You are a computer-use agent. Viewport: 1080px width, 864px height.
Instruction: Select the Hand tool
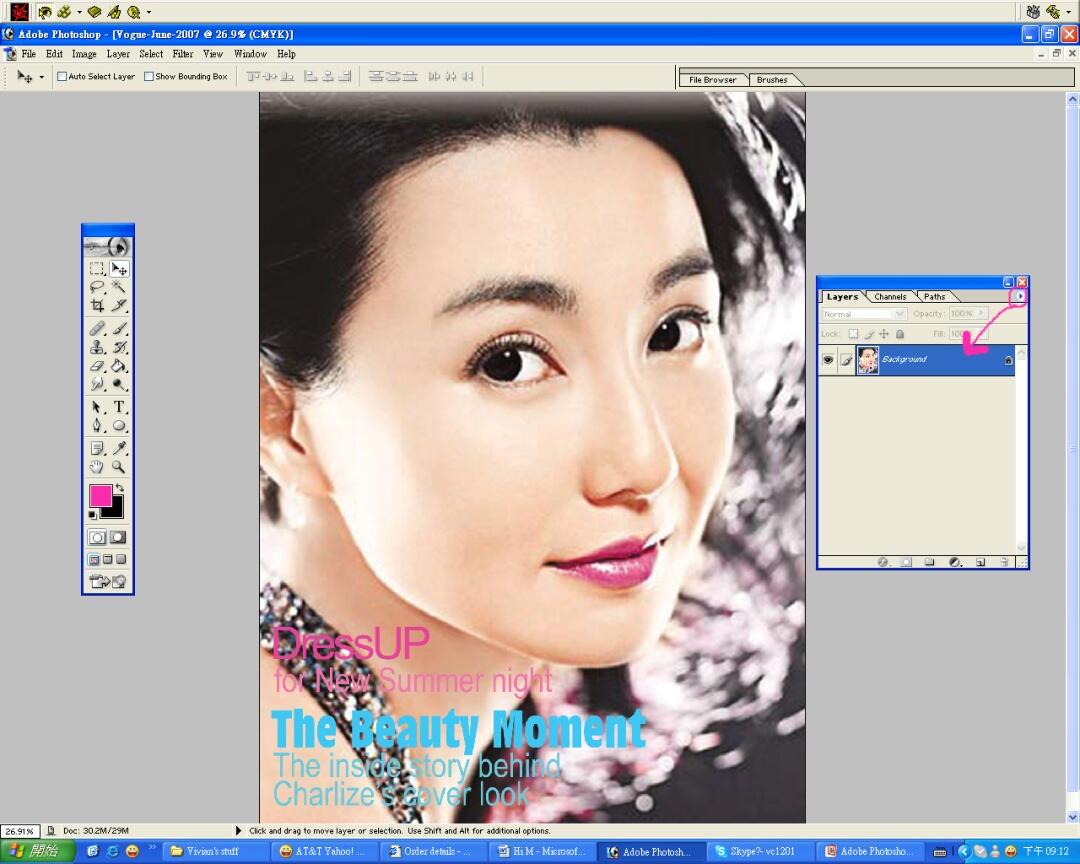[97, 467]
